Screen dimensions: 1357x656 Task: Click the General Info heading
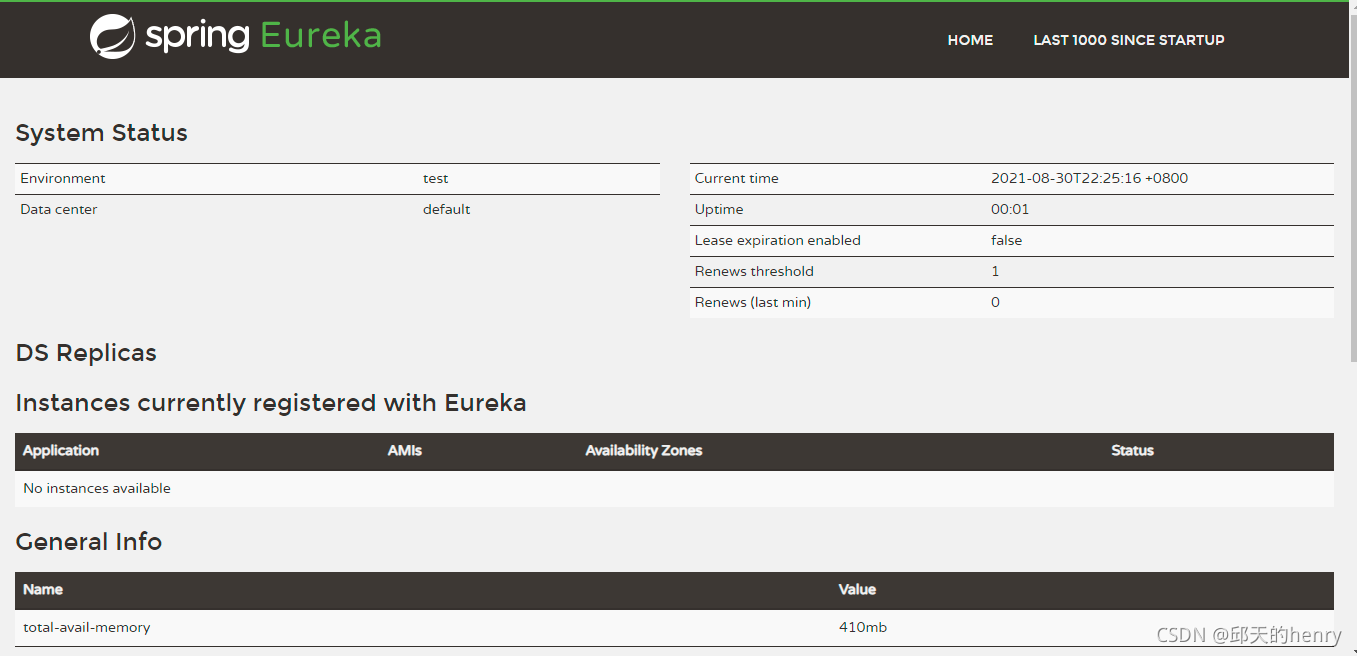click(x=89, y=542)
